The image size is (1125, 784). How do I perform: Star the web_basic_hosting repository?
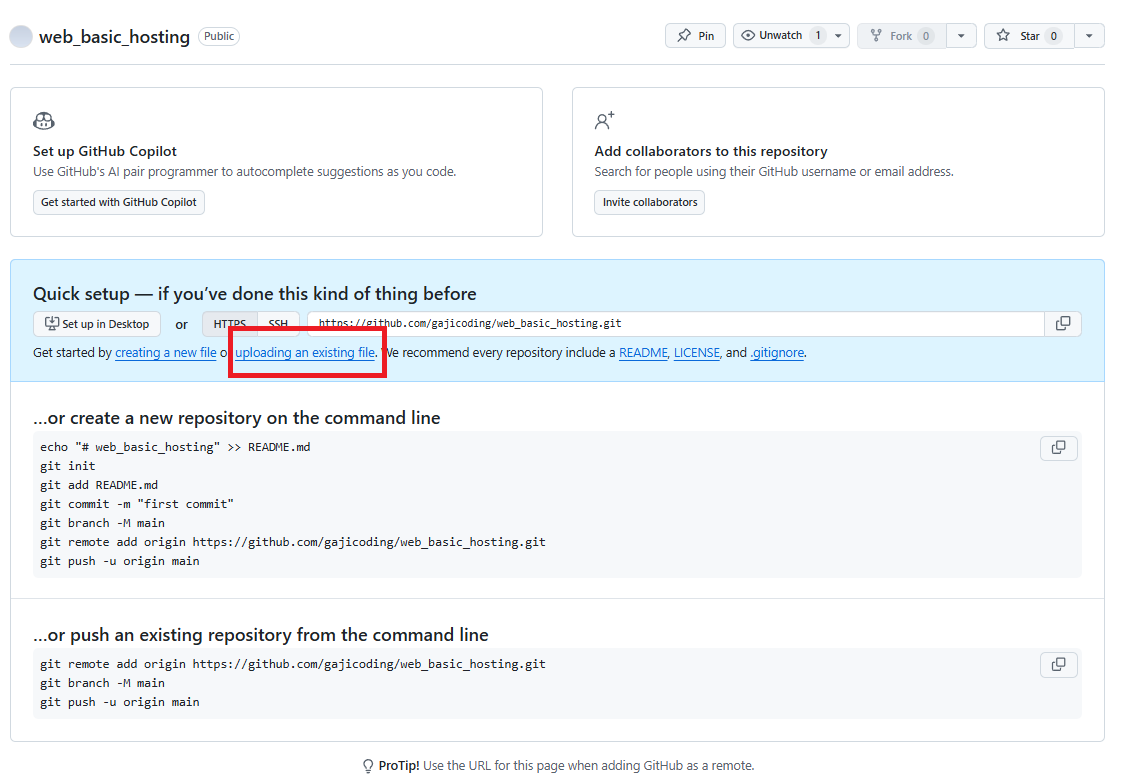[1029, 36]
